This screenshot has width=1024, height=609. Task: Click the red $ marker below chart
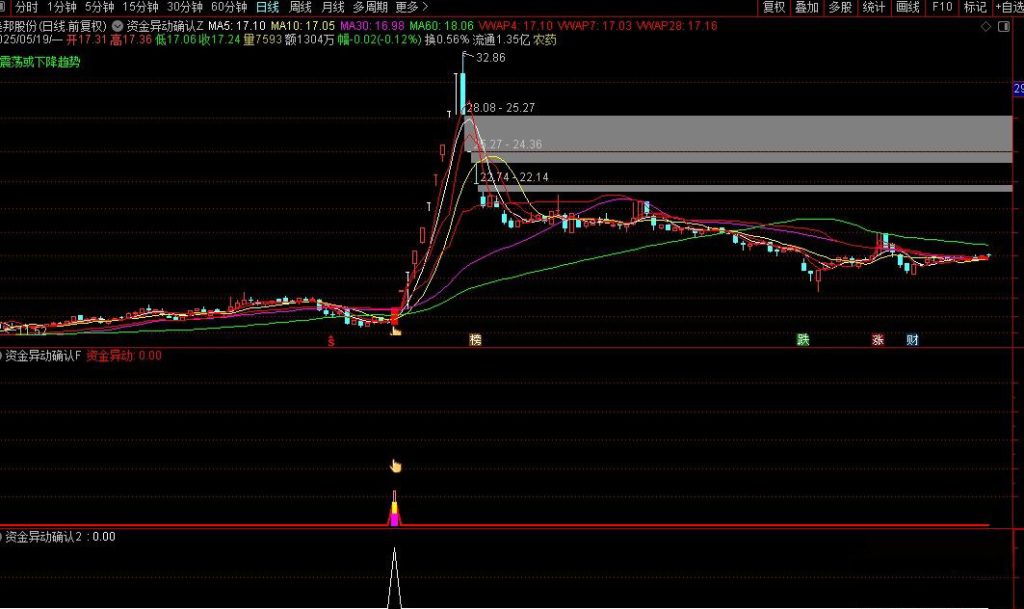pyautogui.click(x=332, y=340)
